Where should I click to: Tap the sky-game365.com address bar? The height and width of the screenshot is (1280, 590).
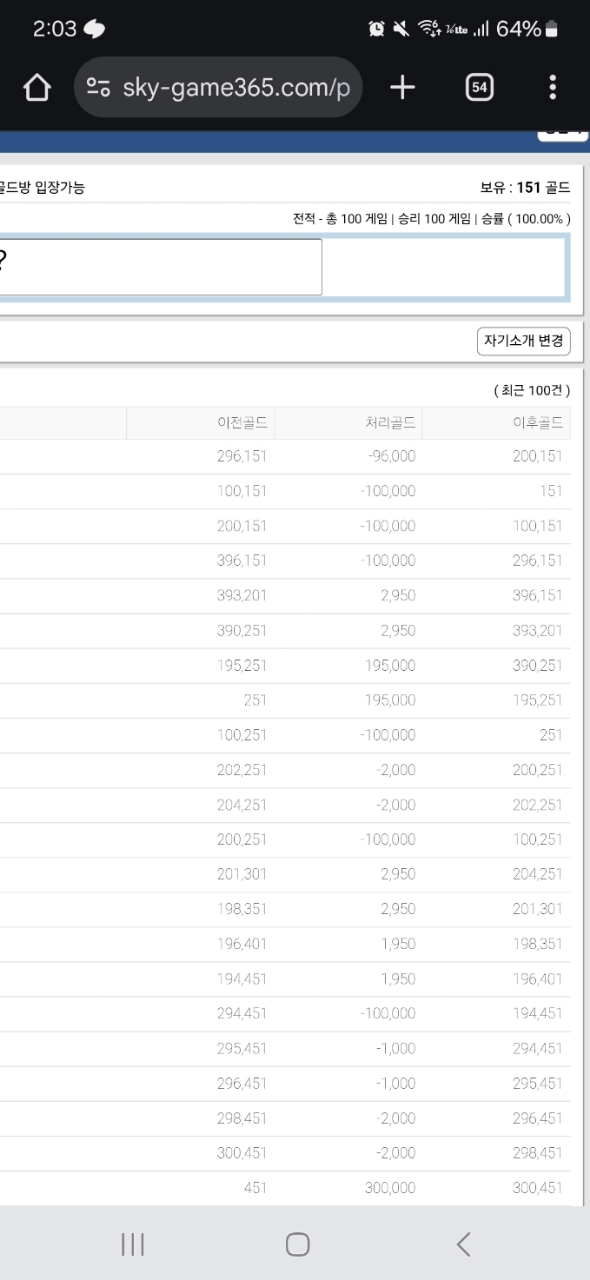tap(218, 88)
